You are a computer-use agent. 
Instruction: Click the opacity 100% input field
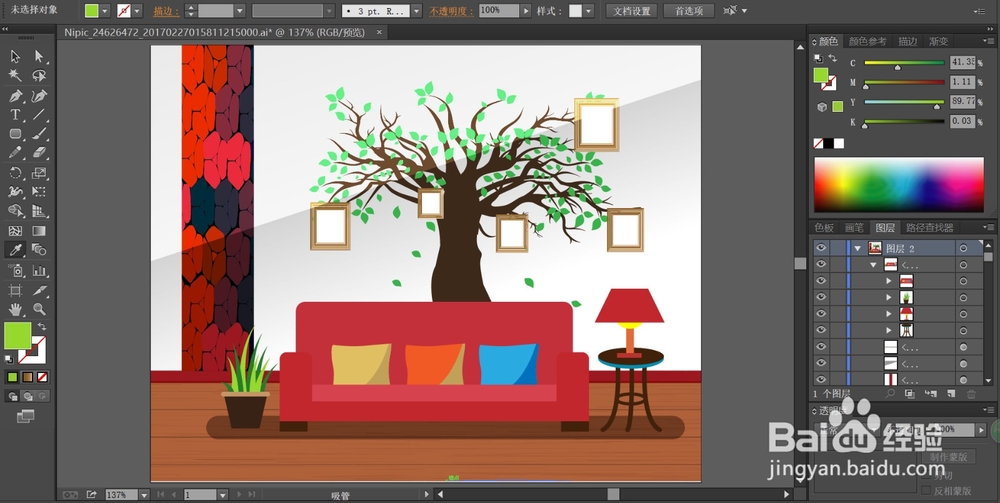pyautogui.click(x=499, y=11)
